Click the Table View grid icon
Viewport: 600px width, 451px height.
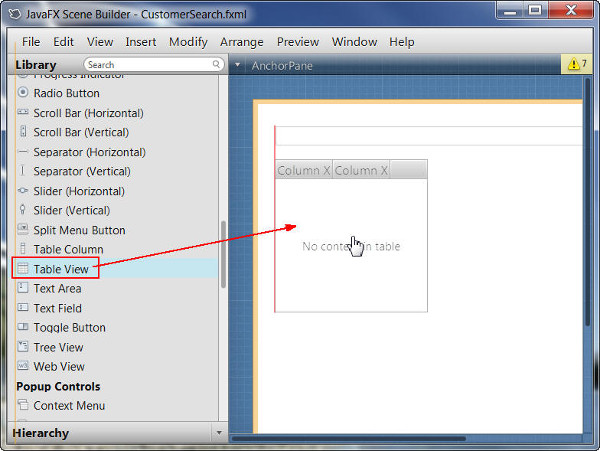(x=23, y=268)
